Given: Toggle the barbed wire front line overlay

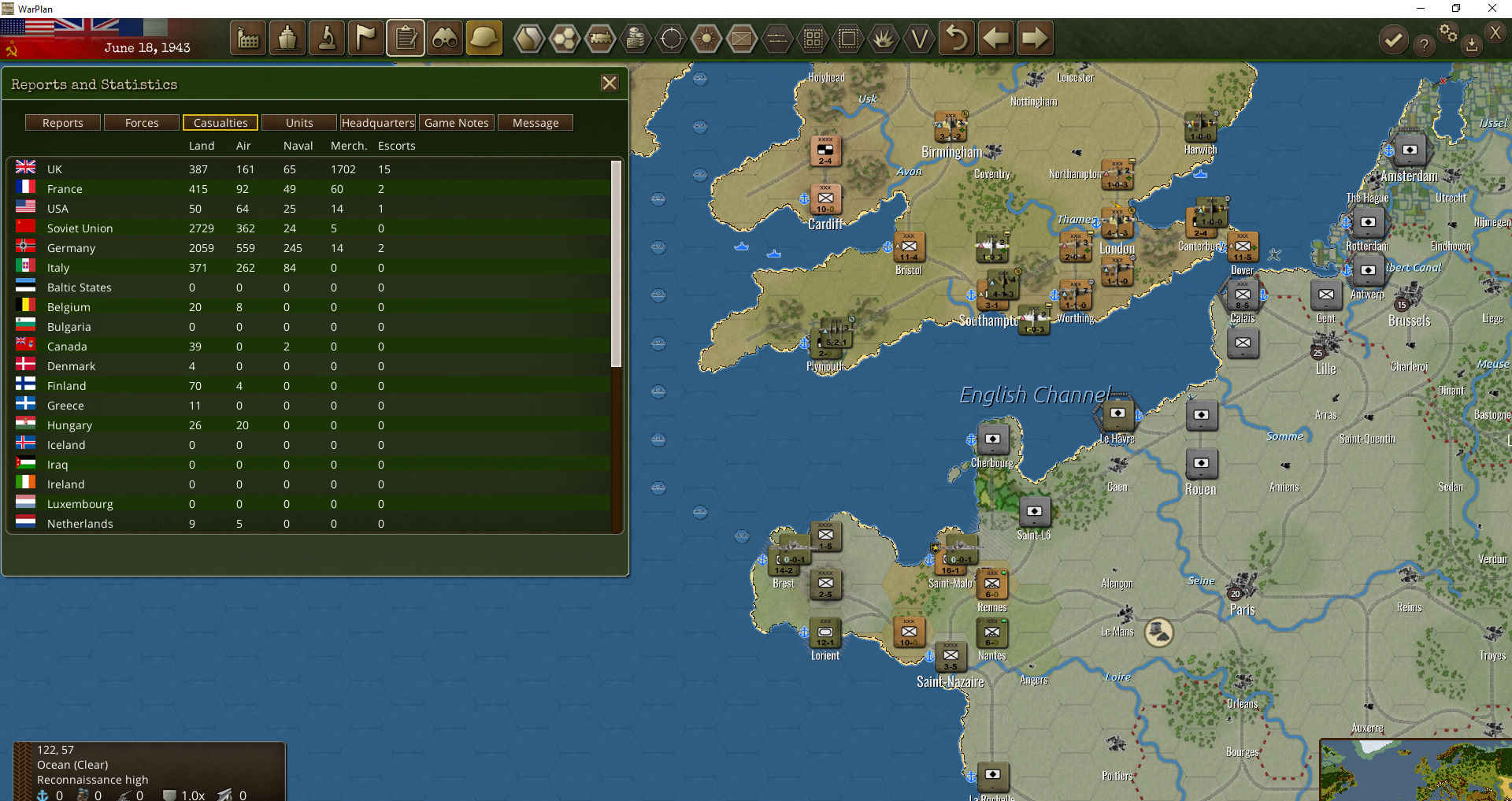Looking at the screenshot, I should (777, 38).
